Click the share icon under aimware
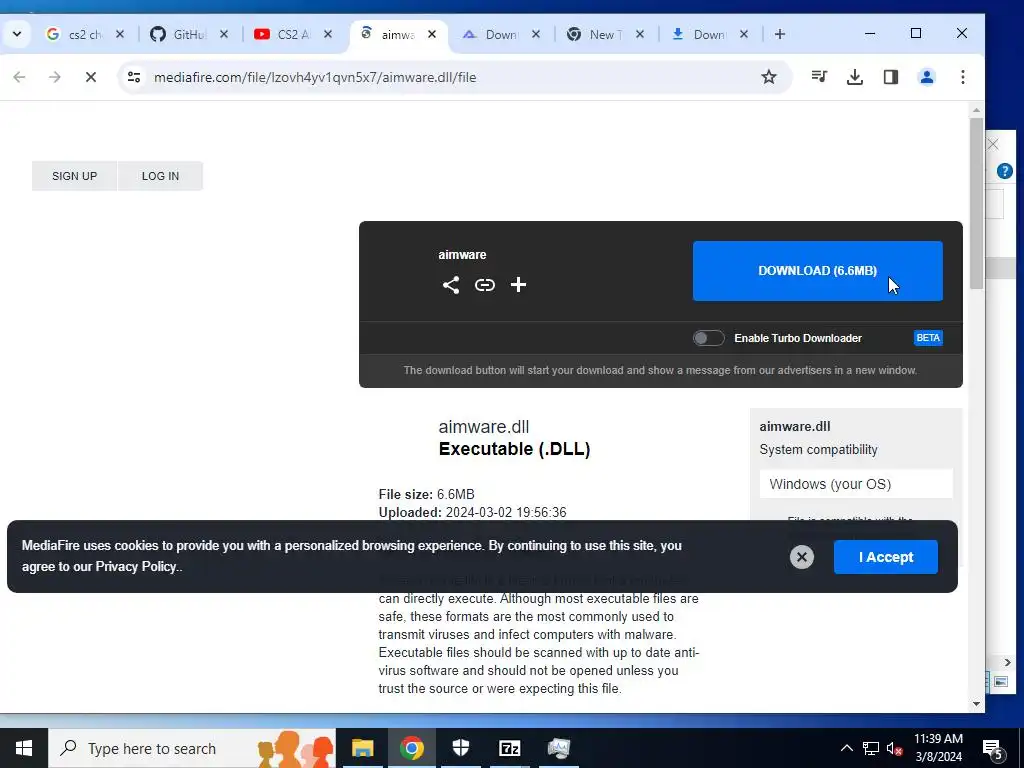 click(451, 285)
